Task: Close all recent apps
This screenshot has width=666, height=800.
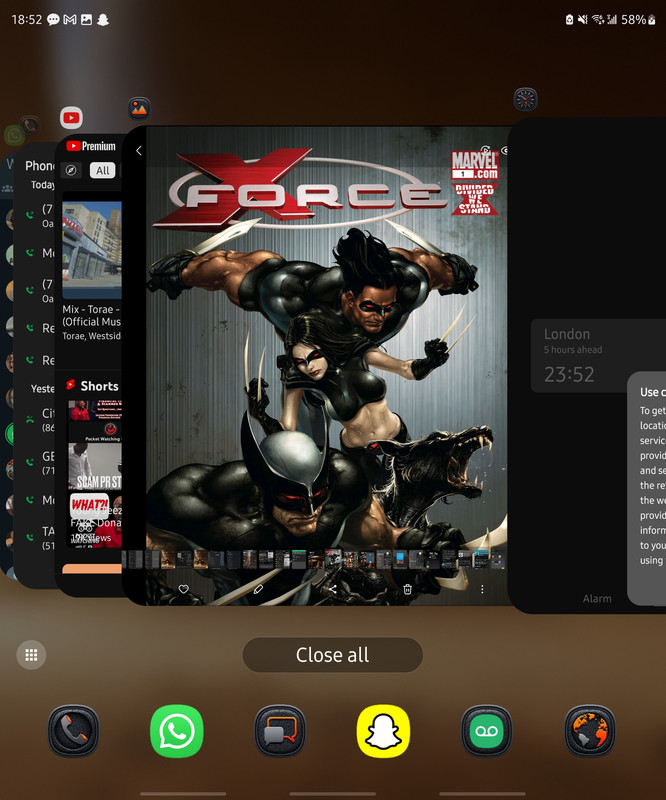Action: click(333, 655)
